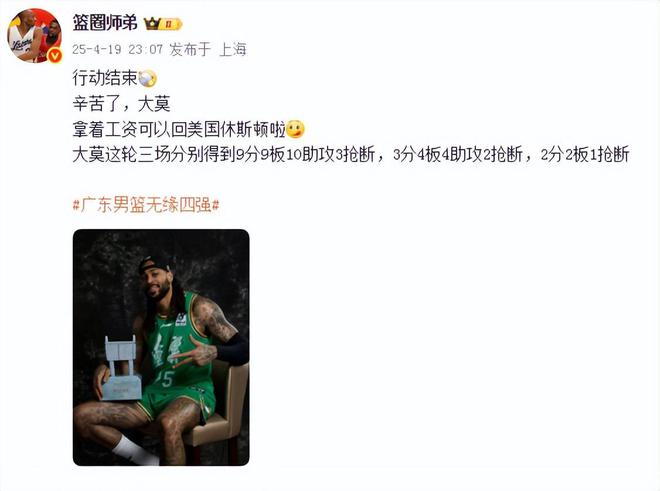This screenshot has height=491, width=660.
Task: Open the username 篮圈师弟
Action: click(x=105, y=23)
